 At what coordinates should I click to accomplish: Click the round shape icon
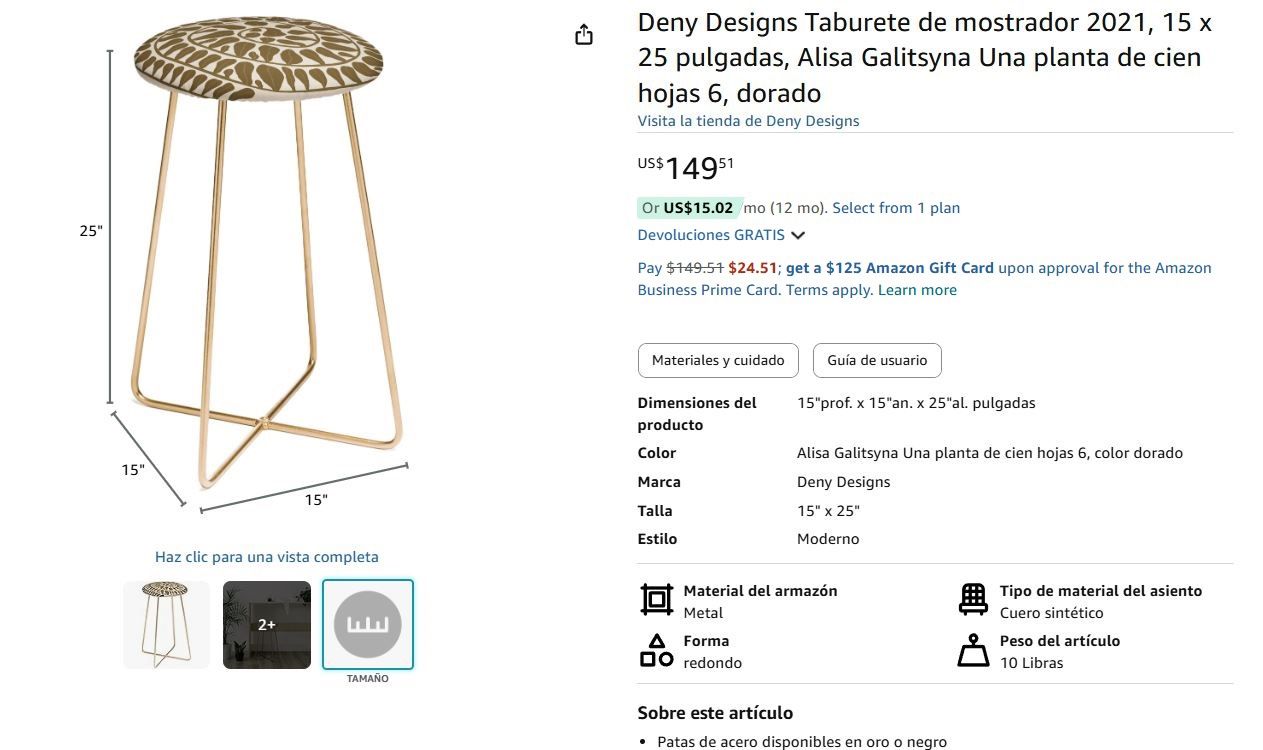656,650
